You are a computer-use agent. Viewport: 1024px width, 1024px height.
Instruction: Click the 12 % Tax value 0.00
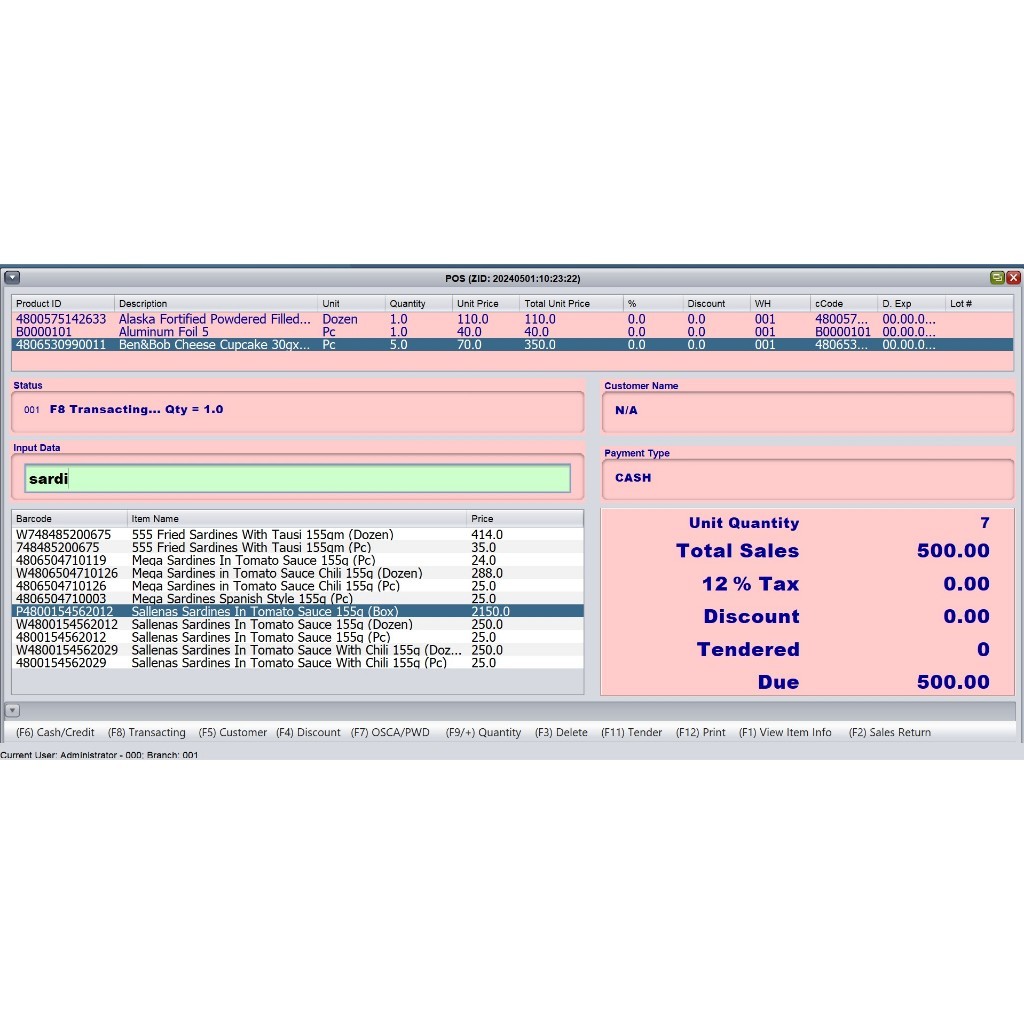click(966, 583)
